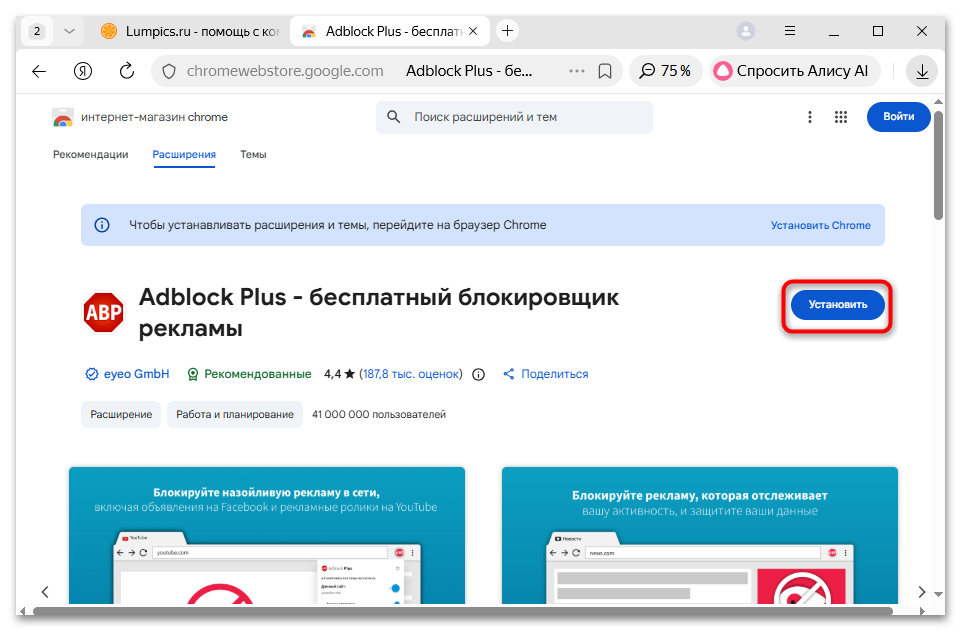Show next screenshot with right arrow
This screenshot has height=631, width=961.
922,592
